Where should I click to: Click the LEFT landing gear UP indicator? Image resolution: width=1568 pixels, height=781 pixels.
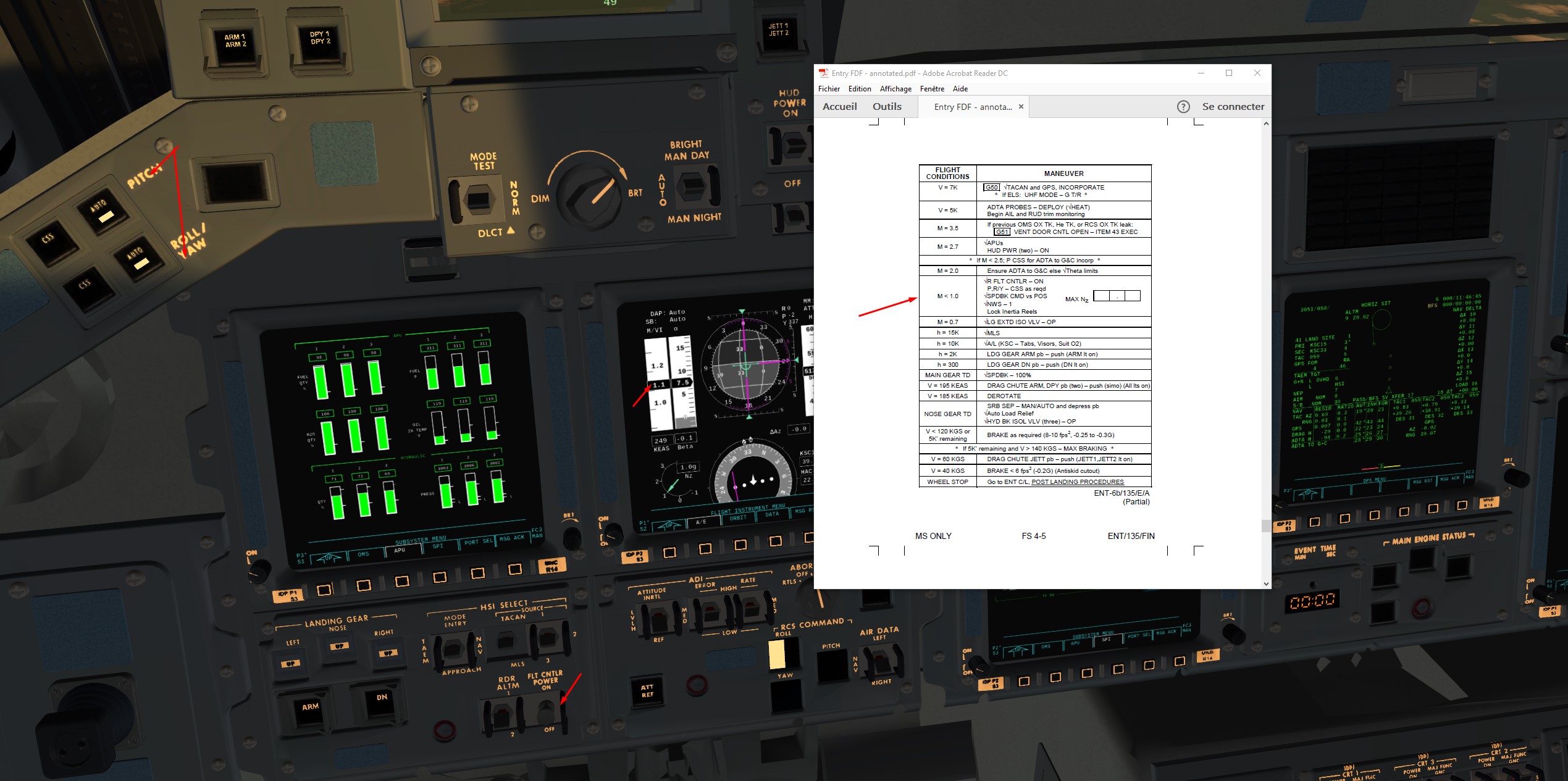[291, 663]
